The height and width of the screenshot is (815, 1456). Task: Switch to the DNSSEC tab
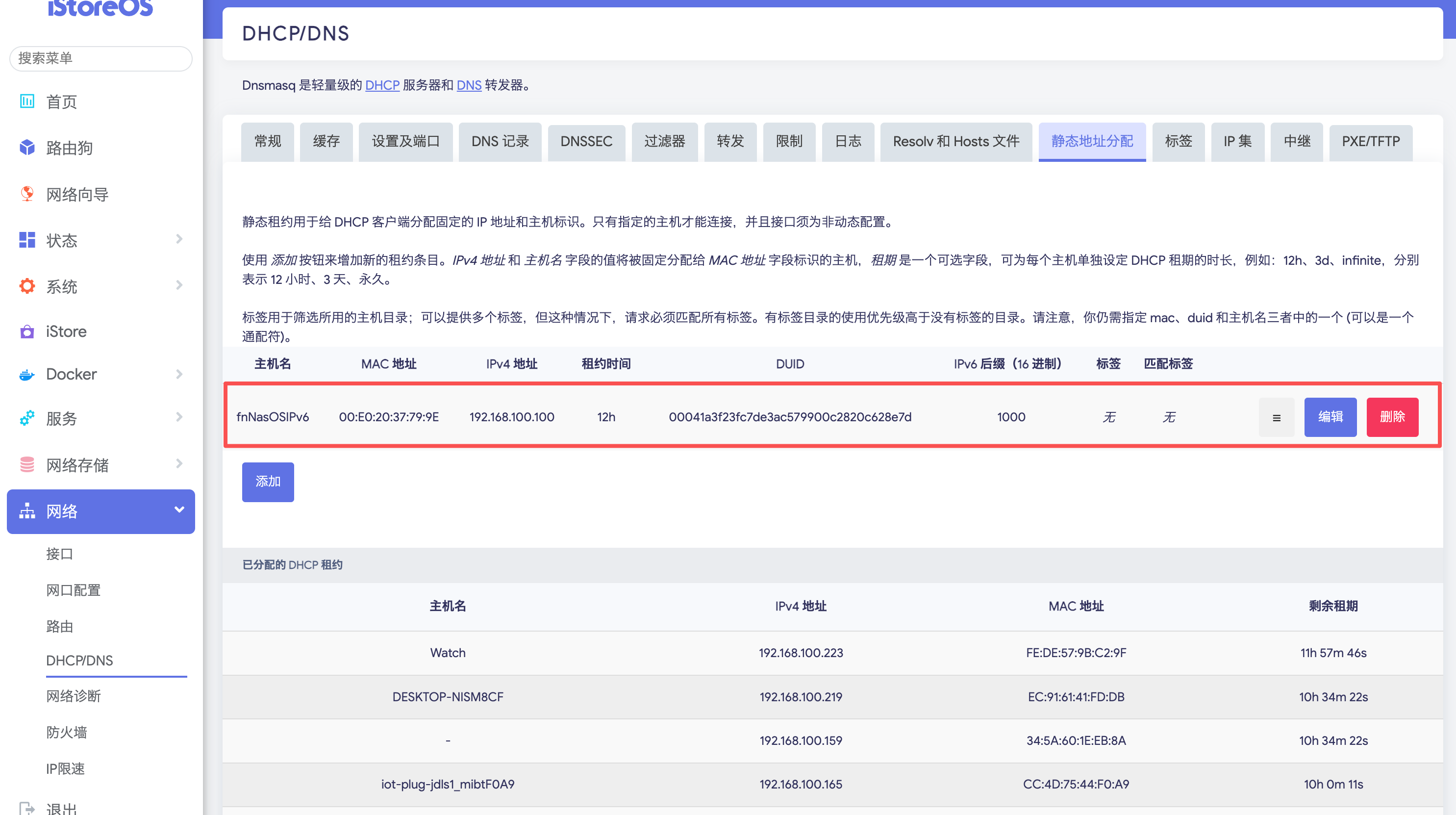[586, 141]
